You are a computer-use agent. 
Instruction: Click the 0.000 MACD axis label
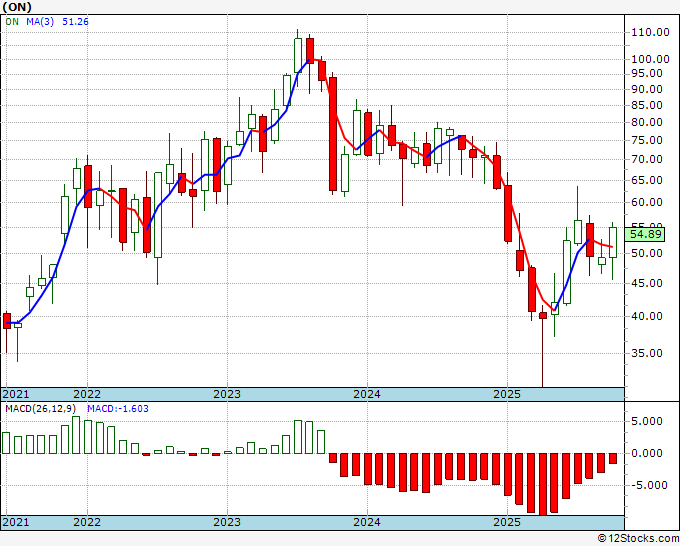[647, 454]
